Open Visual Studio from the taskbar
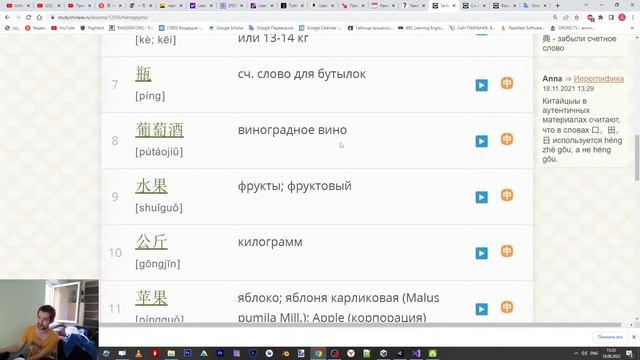640x360 pixels. coord(416,353)
